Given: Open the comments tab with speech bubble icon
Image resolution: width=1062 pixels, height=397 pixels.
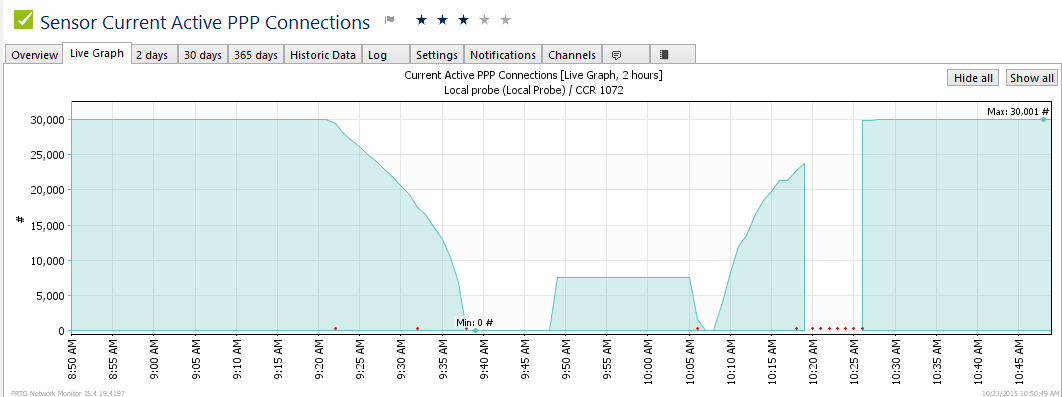Looking at the screenshot, I should (625, 55).
